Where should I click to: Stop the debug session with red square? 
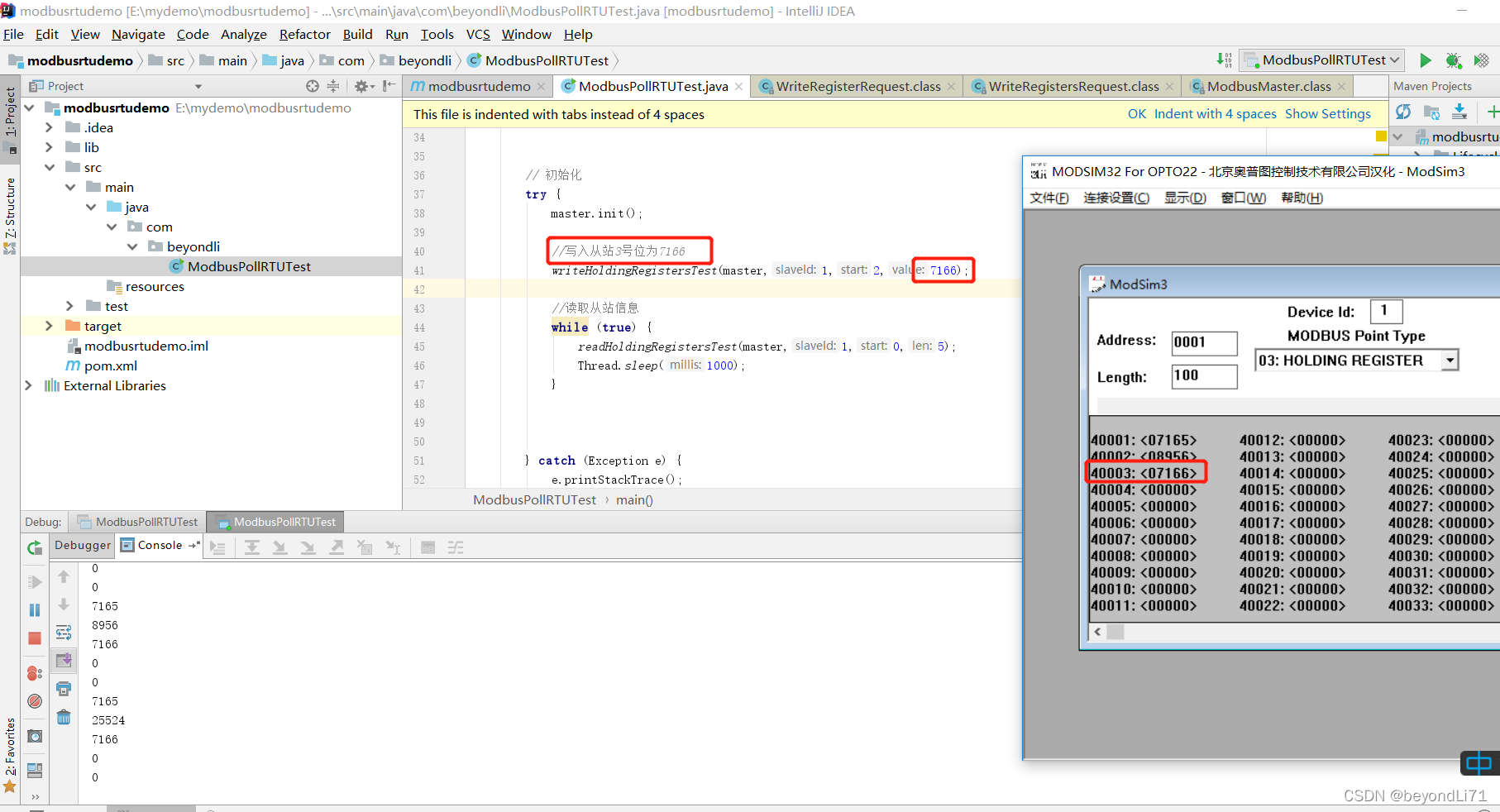click(35, 638)
